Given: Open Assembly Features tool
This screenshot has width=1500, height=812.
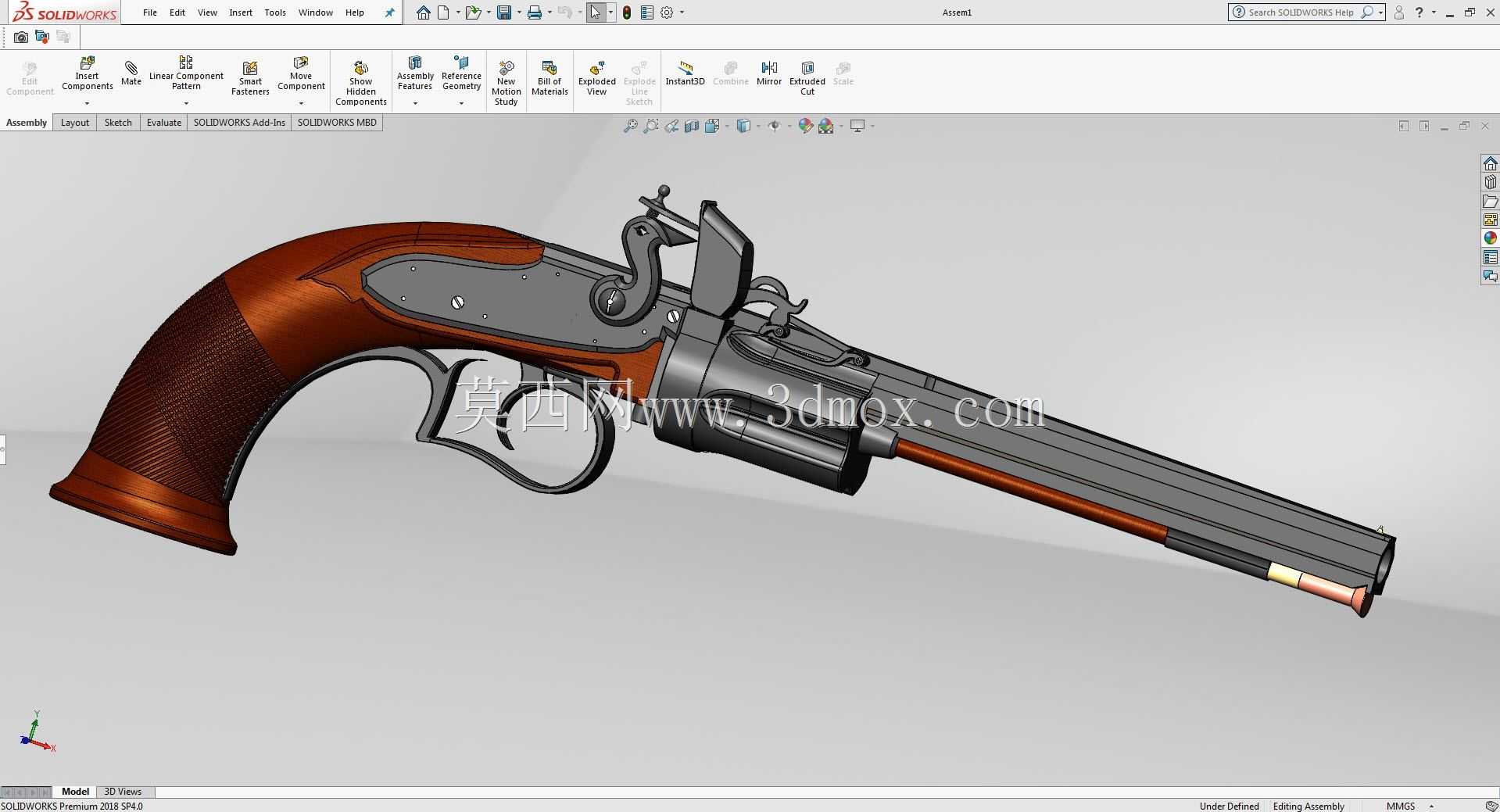Looking at the screenshot, I should click(x=415, y=73).
